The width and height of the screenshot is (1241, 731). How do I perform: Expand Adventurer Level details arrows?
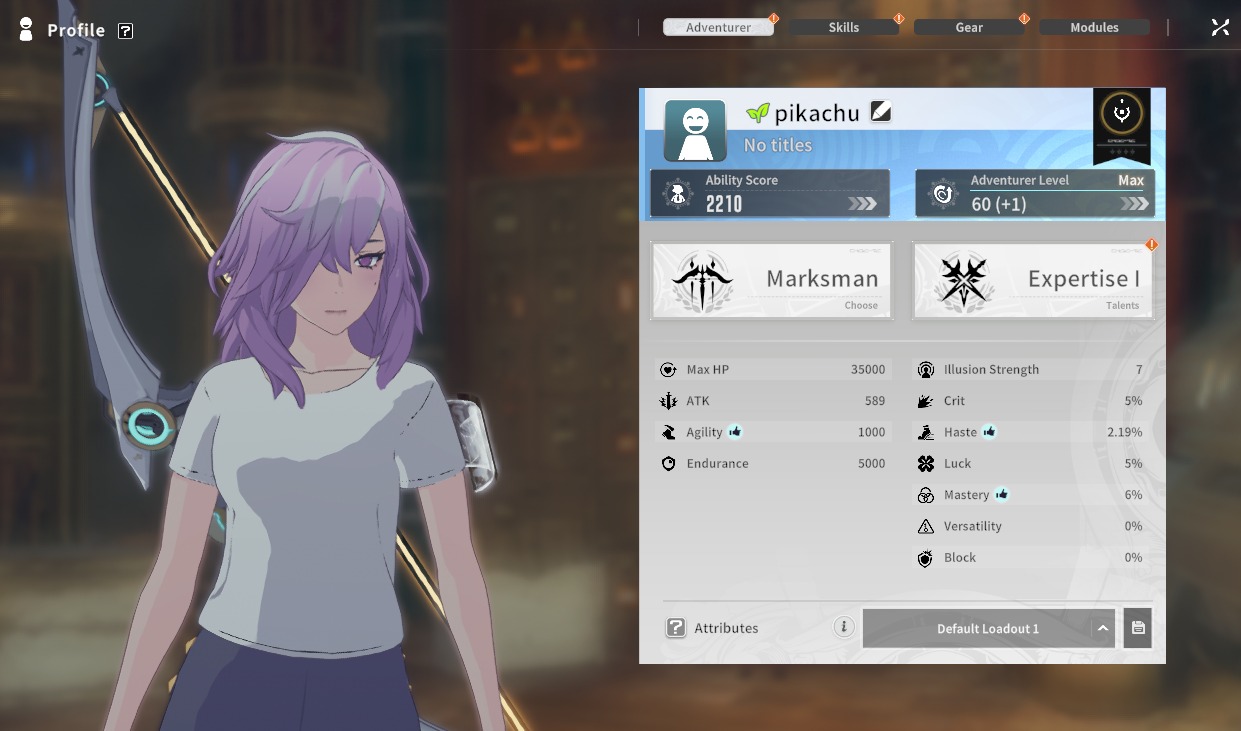pyautogui.click(x=1134, y=204)
